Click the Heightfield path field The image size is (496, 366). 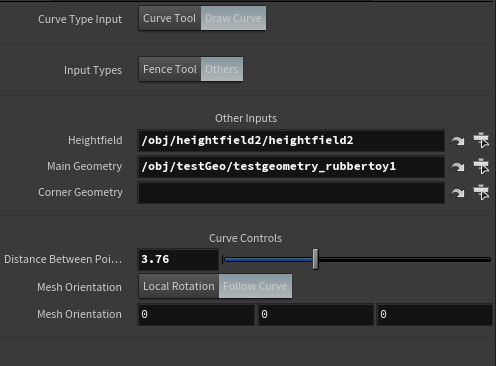coord(291,141)
